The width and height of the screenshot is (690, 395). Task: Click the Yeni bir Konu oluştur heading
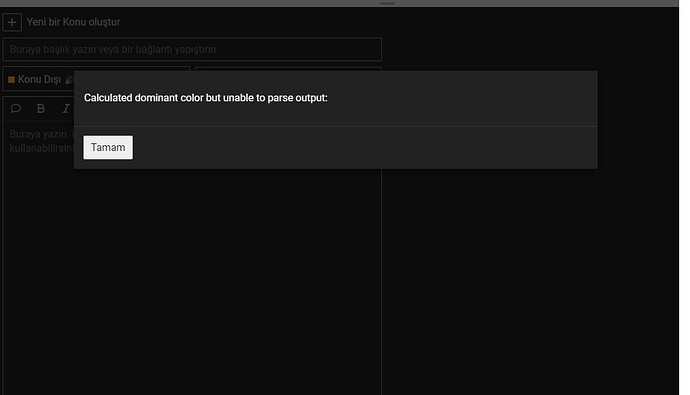pyautogui.click(x=73, y=22)
